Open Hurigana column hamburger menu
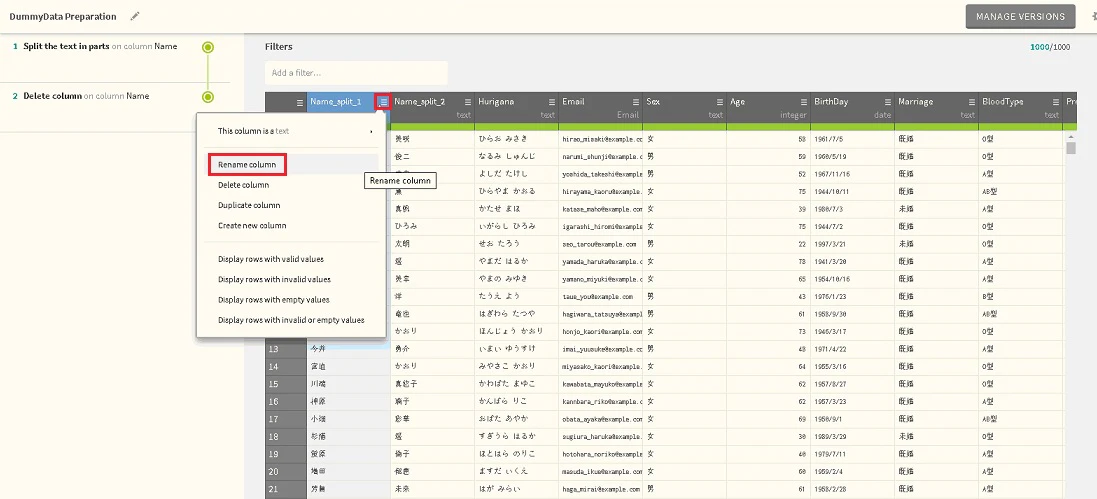Image resolution: width=1097 pixels, height=499 pixels. (551, 101)
